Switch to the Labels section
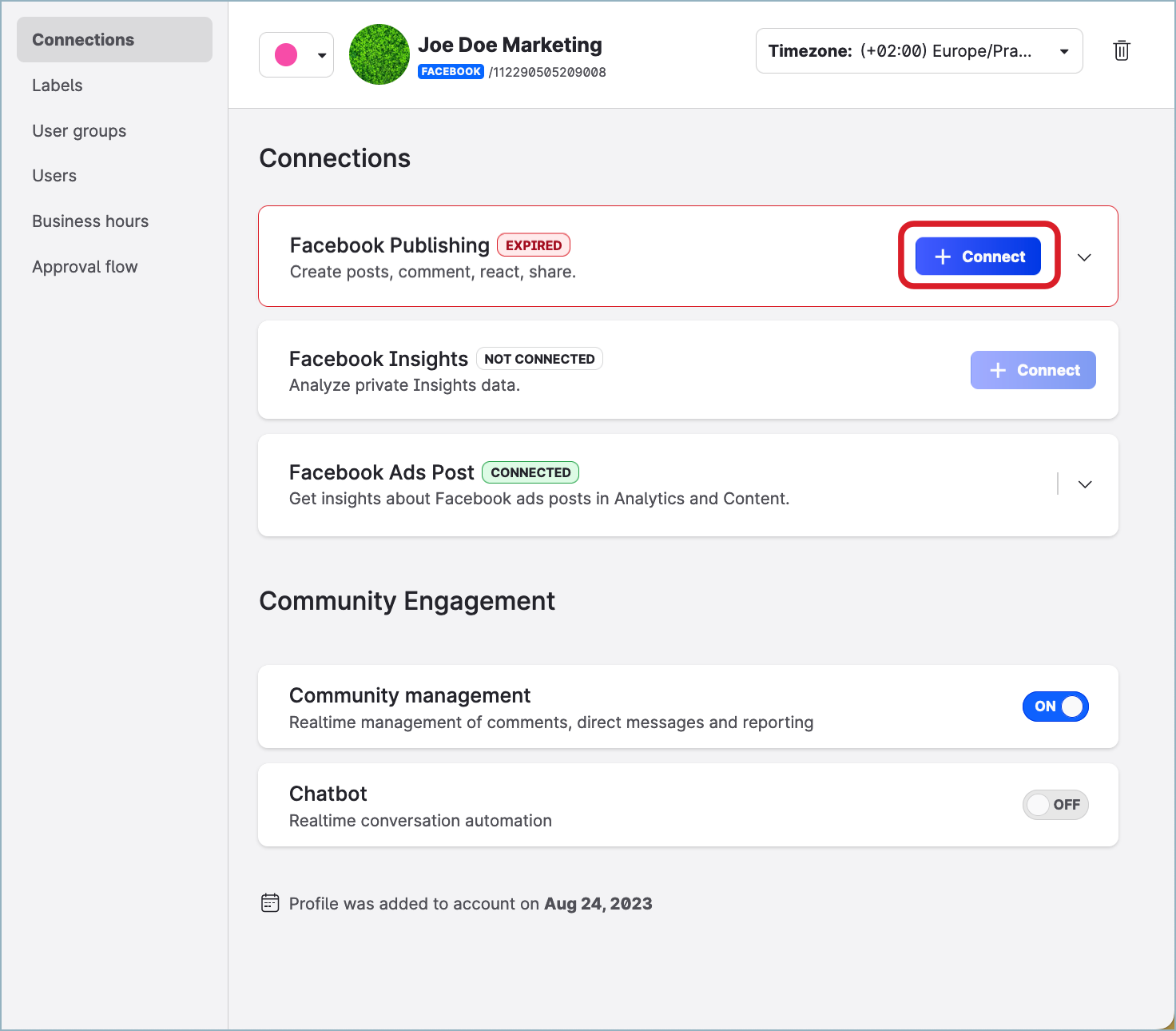 coord(57,85)
